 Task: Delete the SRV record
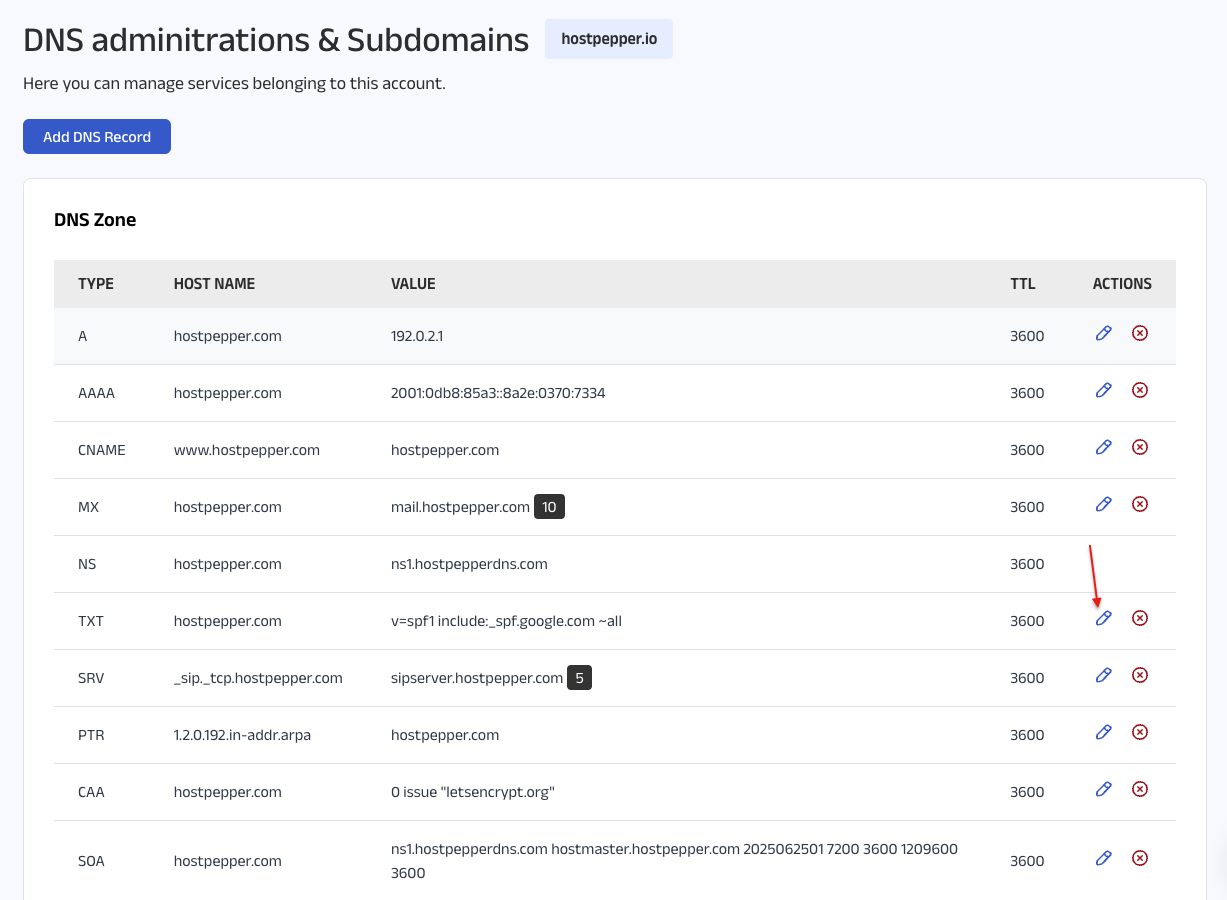[x=1139, y=675]
